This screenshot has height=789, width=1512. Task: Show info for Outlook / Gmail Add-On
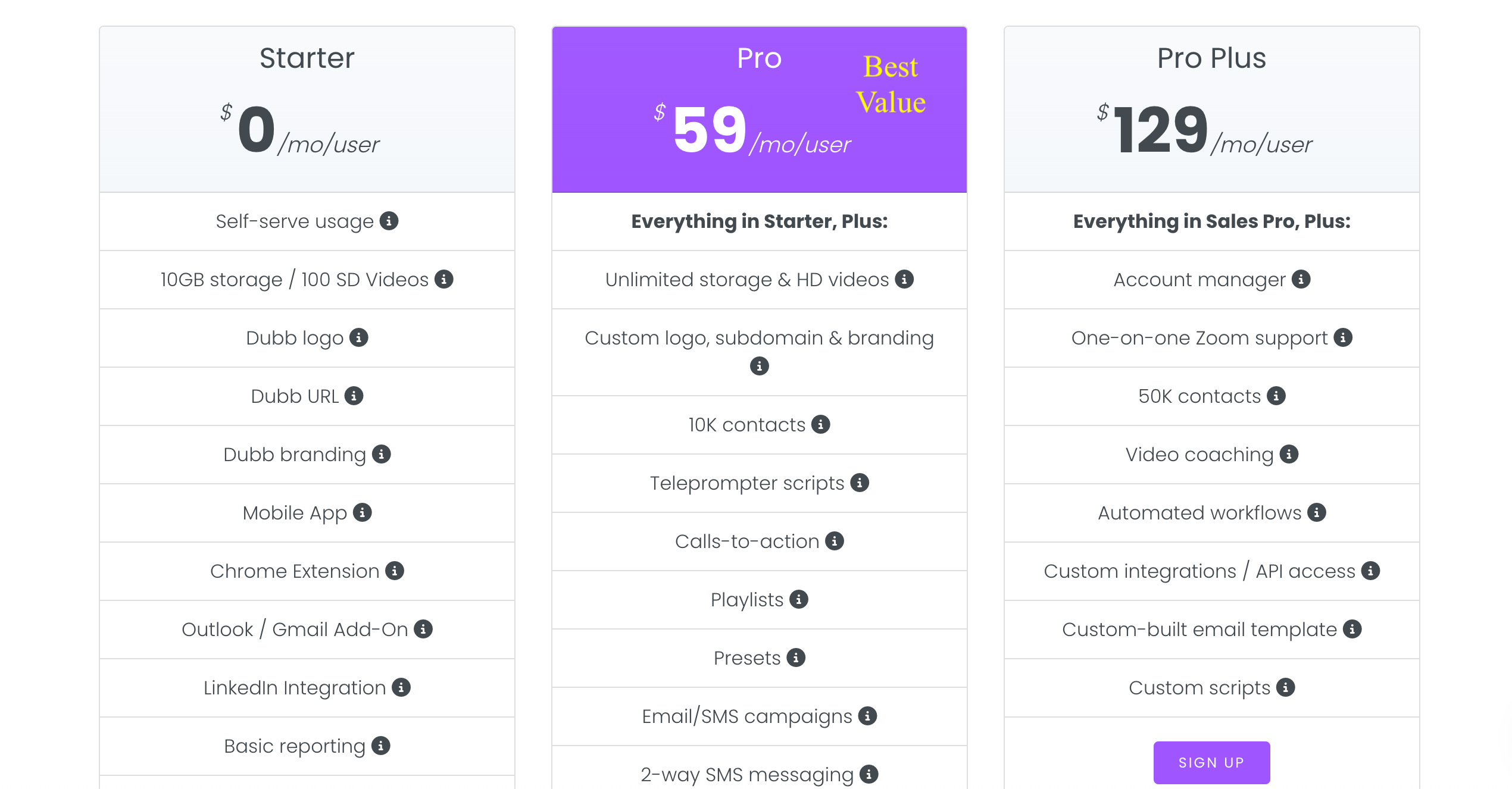click(x=423, y=629)
